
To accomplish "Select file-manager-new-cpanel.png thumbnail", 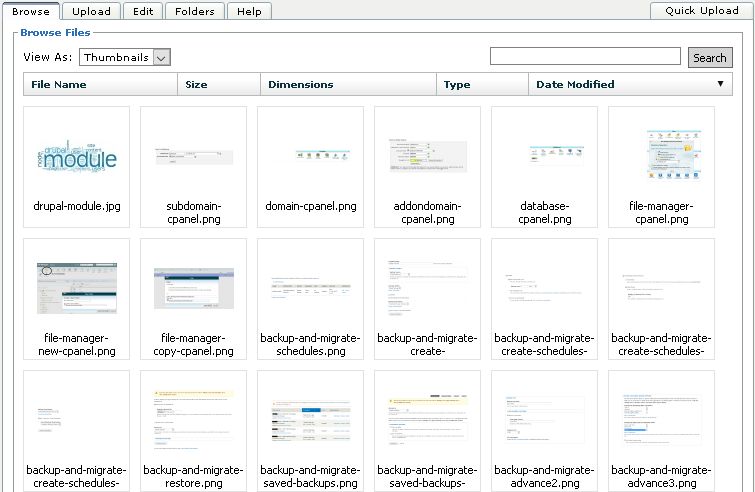I will click(x=76, y=288).
